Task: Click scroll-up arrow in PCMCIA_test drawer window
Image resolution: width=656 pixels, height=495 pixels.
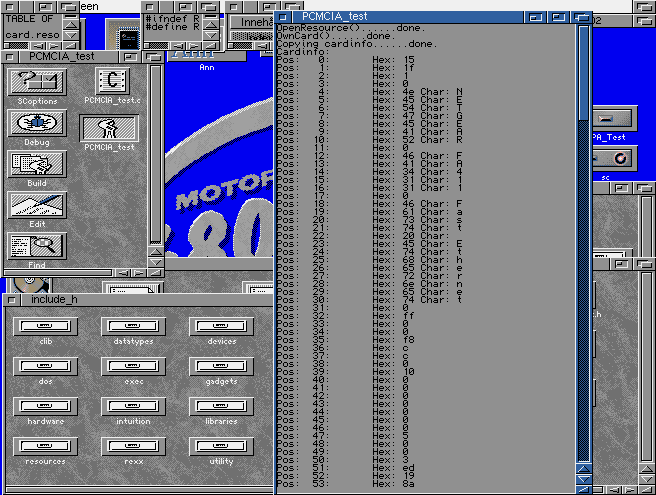Action: [x=156, y=252]
